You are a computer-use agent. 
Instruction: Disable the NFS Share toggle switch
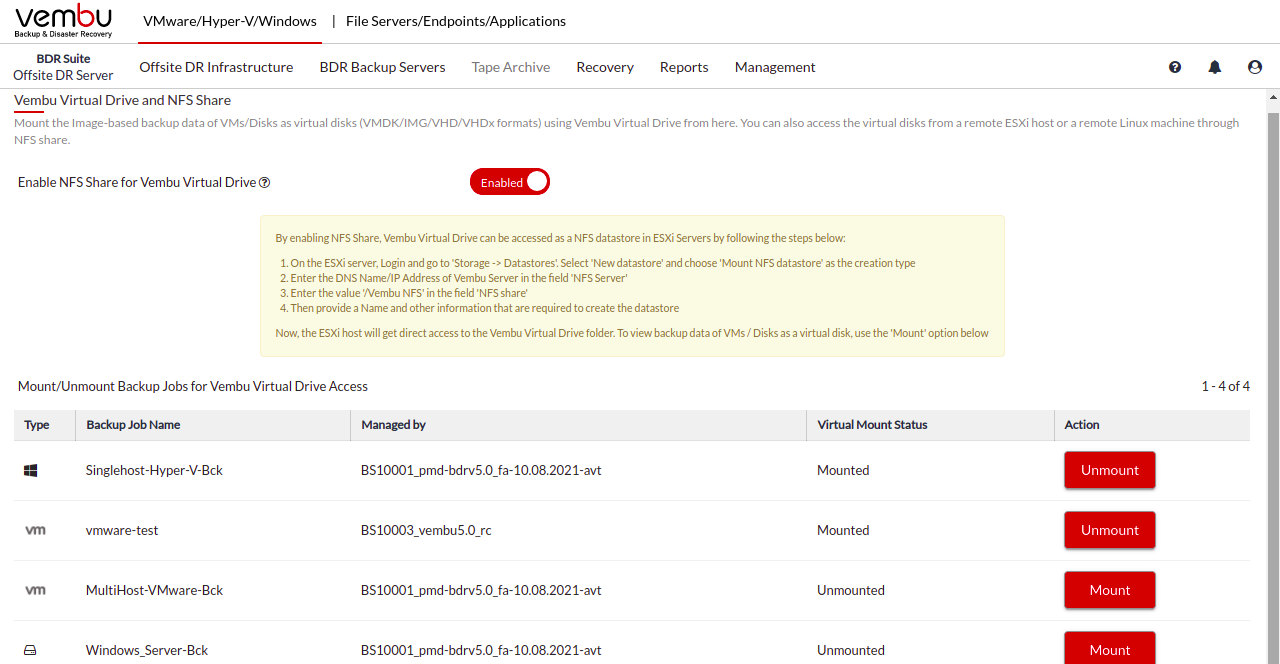pyautogui.click(x=510, y=182)
